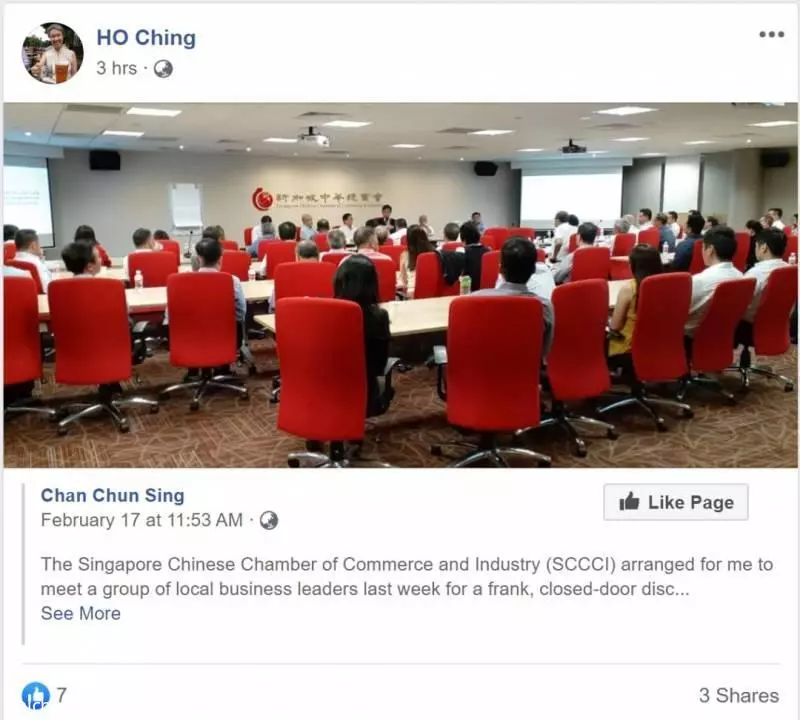Open the February 17 at 11:53 AM timestamp
The height and width of the screenshot is (720, 800).
142,520
